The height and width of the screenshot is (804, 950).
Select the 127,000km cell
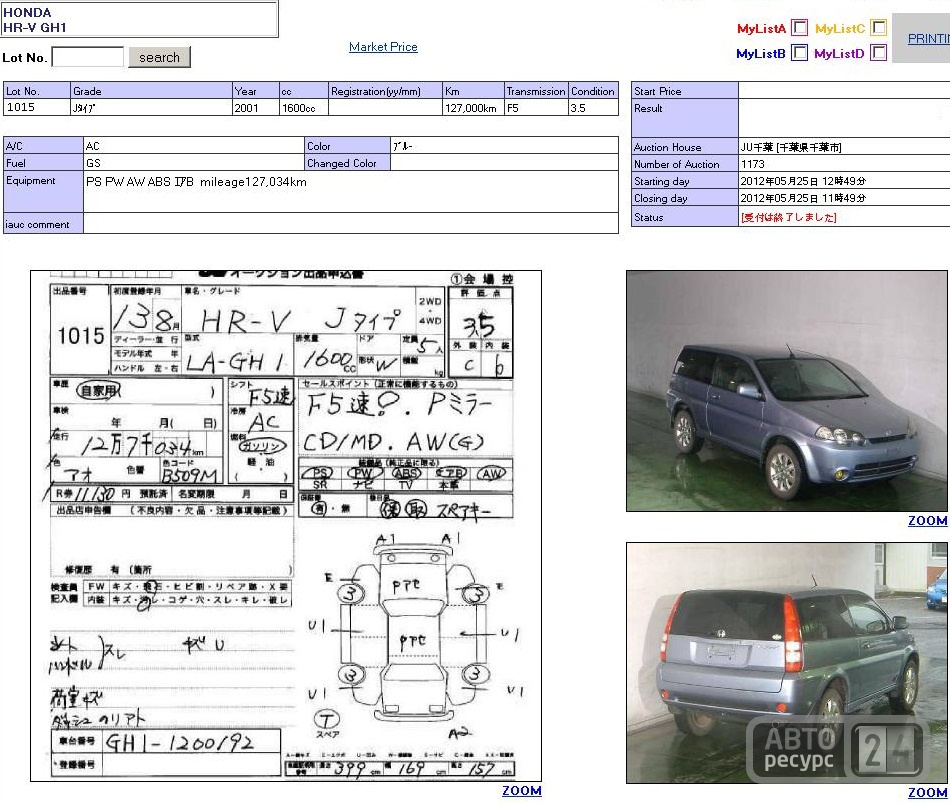tap(473, 107)
